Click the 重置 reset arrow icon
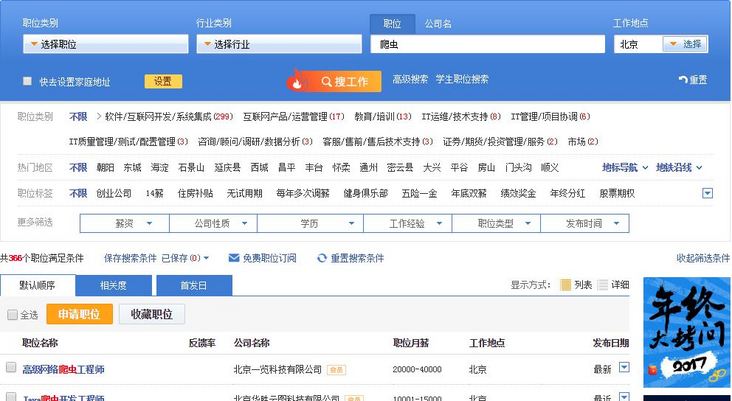732x401 pixels. [683, 80]
